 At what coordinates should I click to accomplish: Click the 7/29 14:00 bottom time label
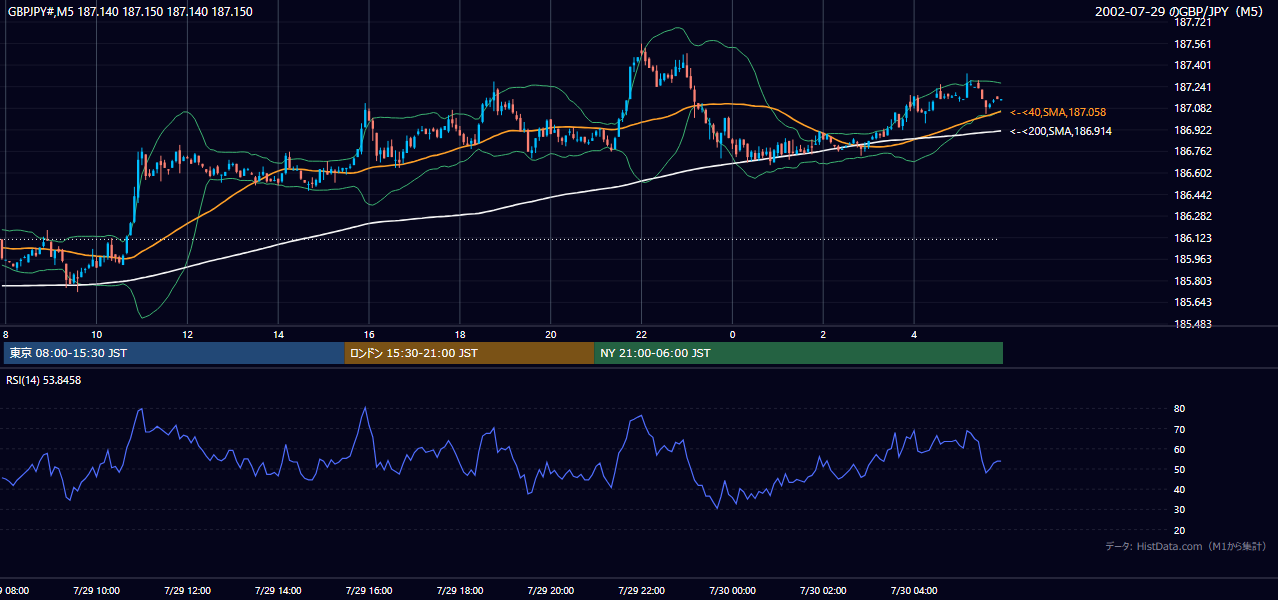(x=278, y=590)
